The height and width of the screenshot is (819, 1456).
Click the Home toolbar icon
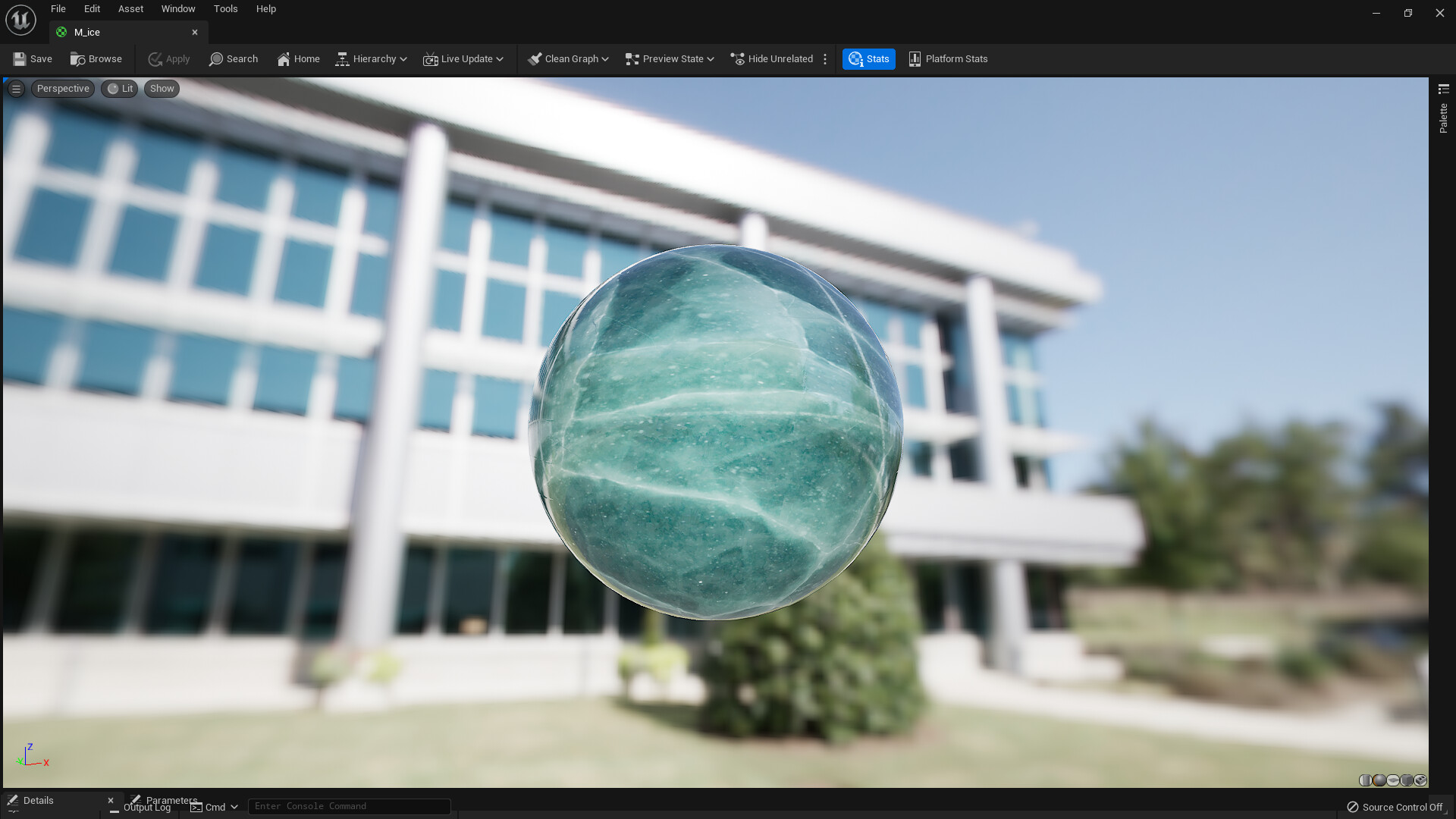(x=297, y=58)
